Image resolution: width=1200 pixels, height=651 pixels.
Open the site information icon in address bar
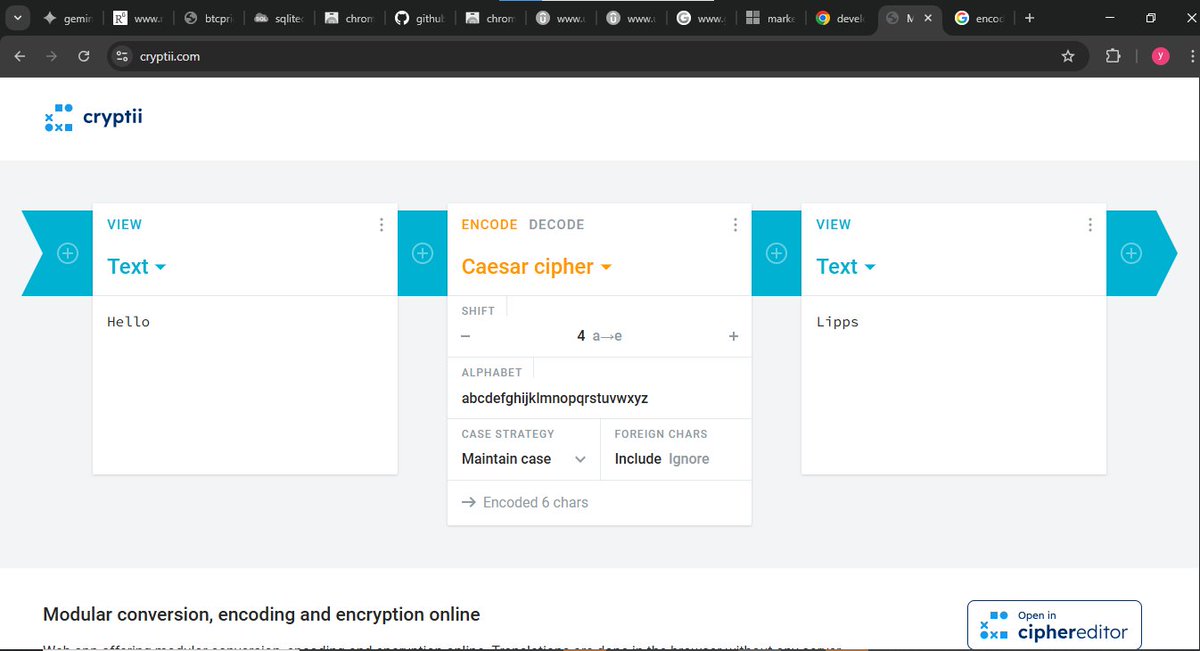pos(123,56)
